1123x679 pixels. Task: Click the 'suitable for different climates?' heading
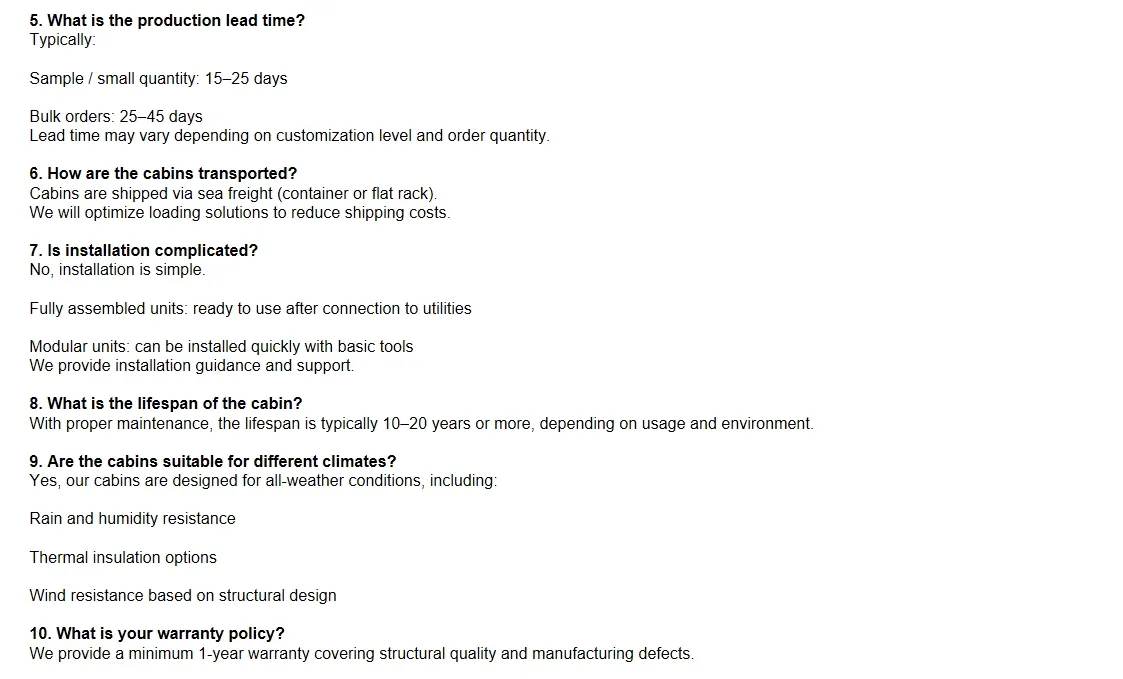pyautogui.click(x=212, y=461)
